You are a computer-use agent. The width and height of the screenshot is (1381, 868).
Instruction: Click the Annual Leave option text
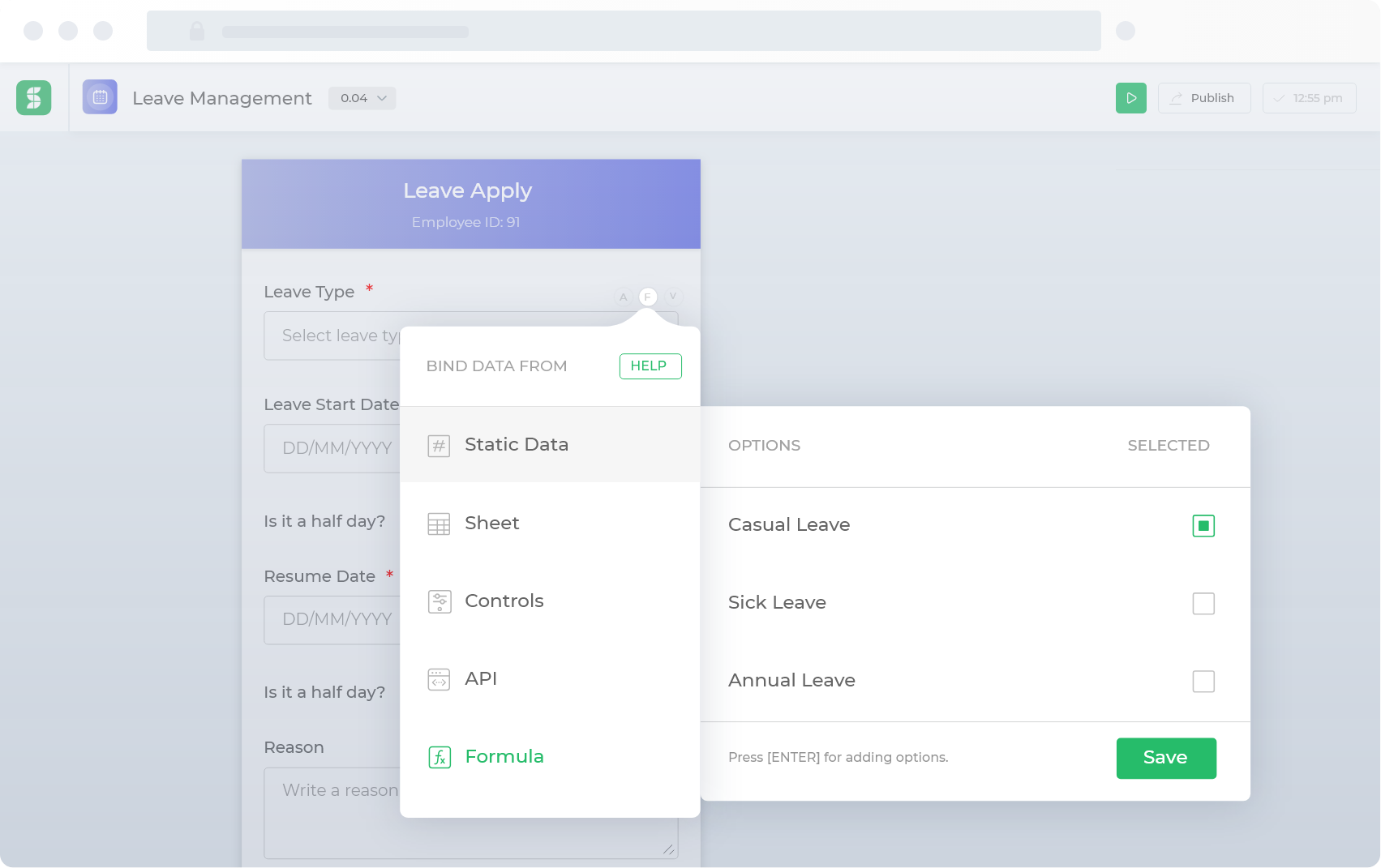[x=791, y=681]
